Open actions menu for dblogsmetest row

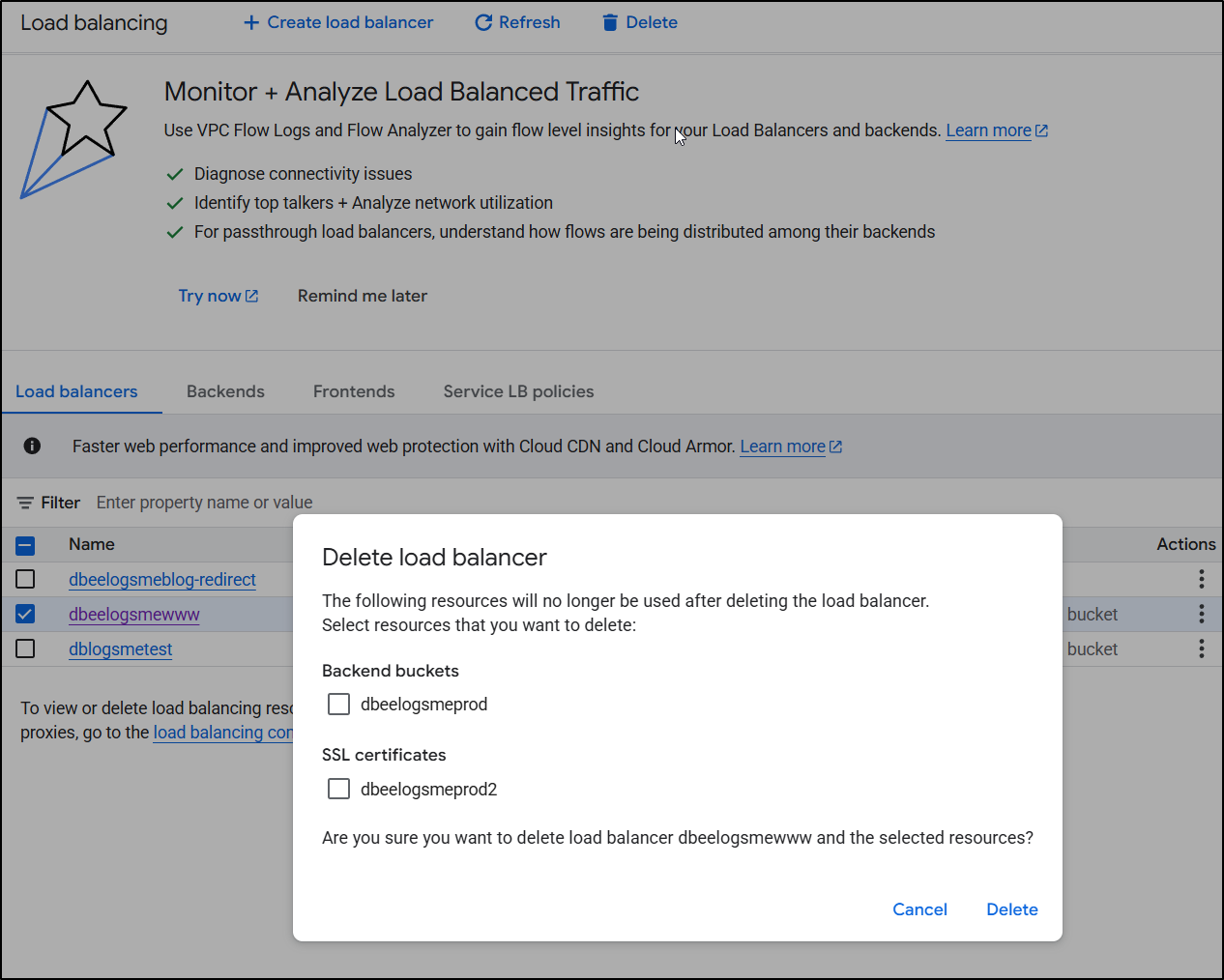click(x=1201, y=649)
